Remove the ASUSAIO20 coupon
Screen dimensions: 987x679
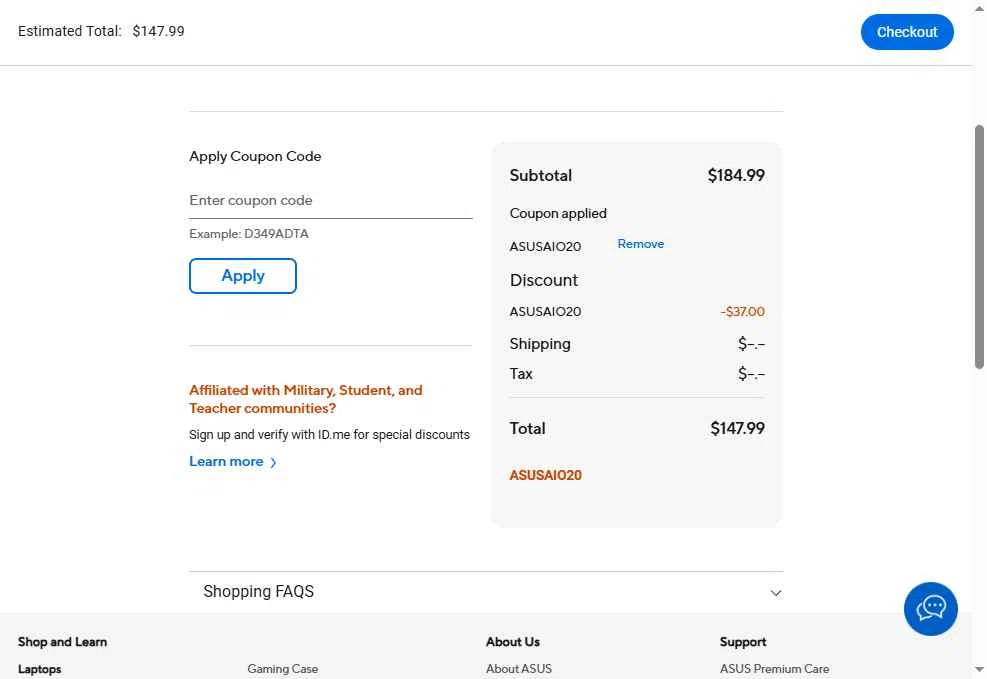[640, 244]
